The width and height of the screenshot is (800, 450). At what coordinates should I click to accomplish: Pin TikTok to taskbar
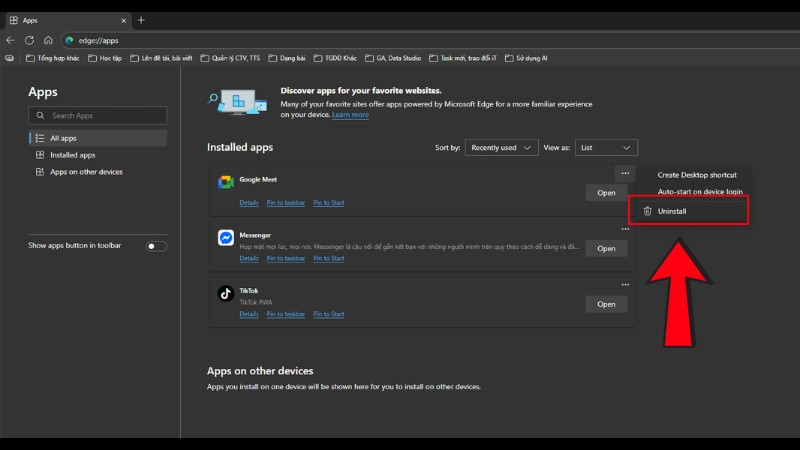click(x=286, y=314)
